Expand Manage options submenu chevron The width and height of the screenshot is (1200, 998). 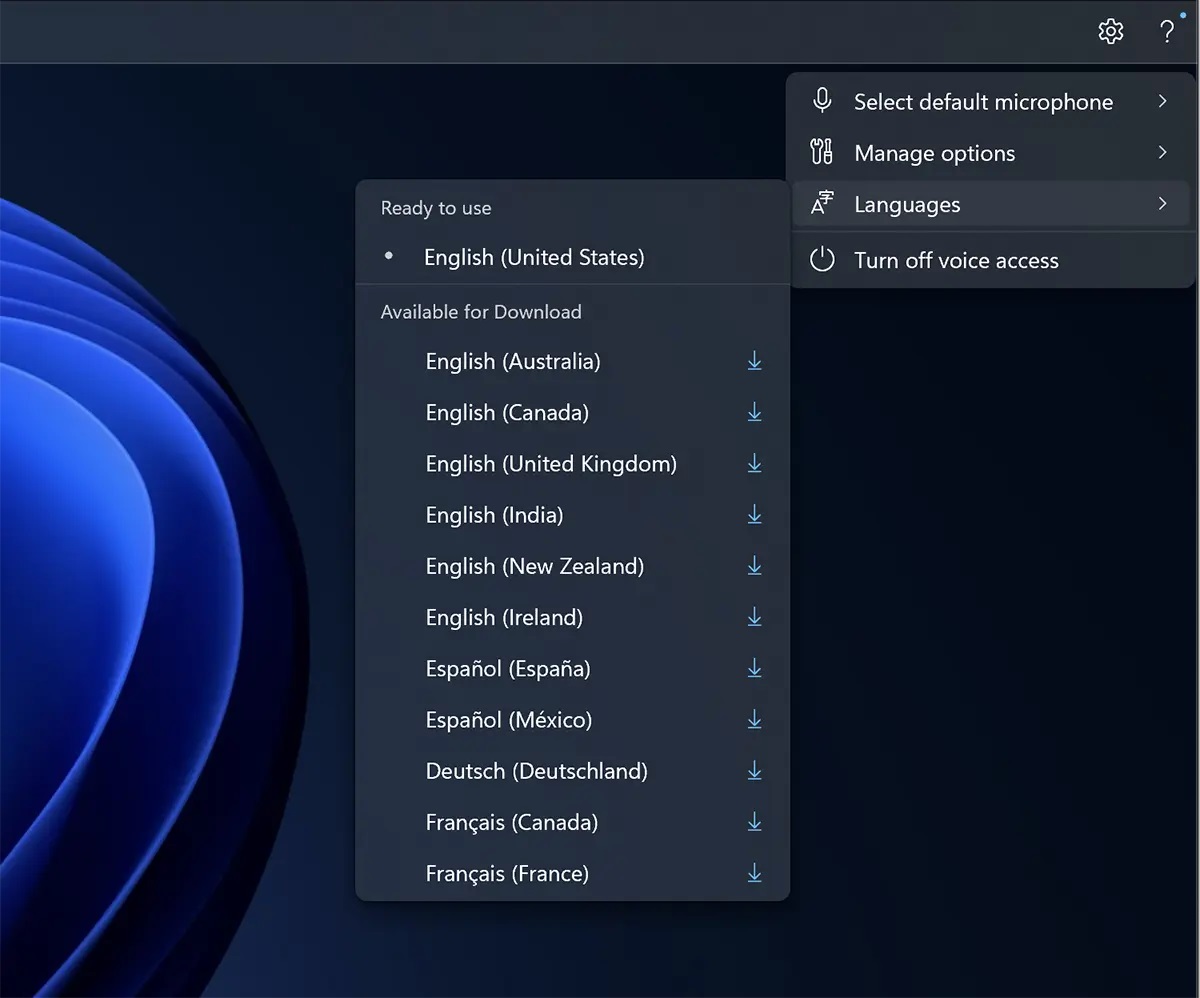tap(1162, 153)
